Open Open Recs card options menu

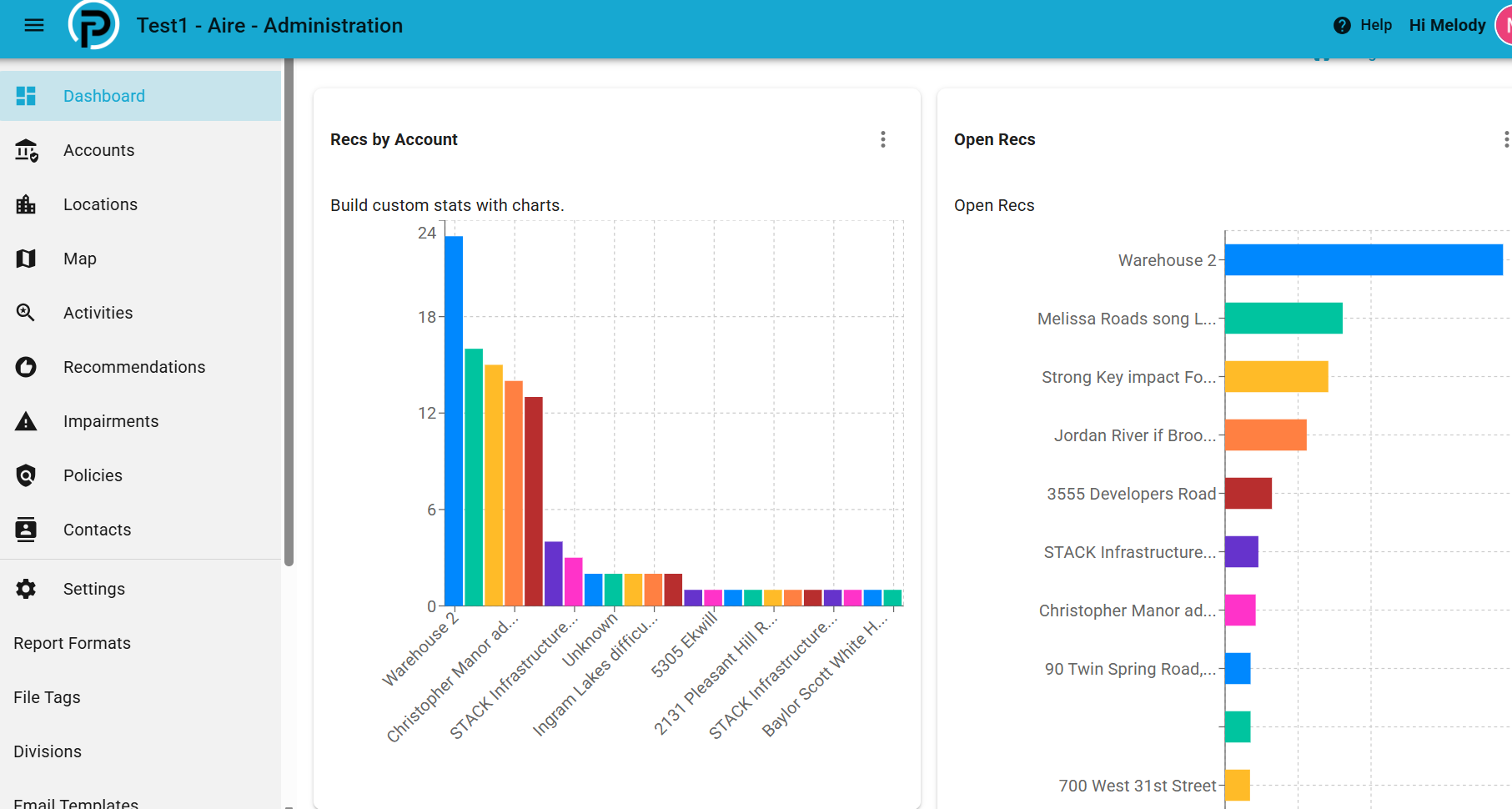tap(1505, 139)
